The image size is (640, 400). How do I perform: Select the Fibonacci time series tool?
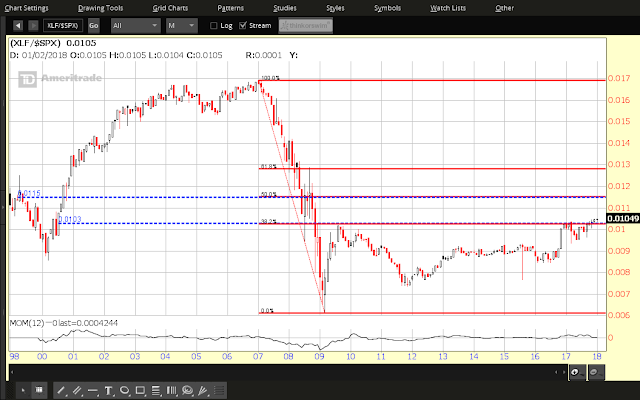(x=171, y=391)
